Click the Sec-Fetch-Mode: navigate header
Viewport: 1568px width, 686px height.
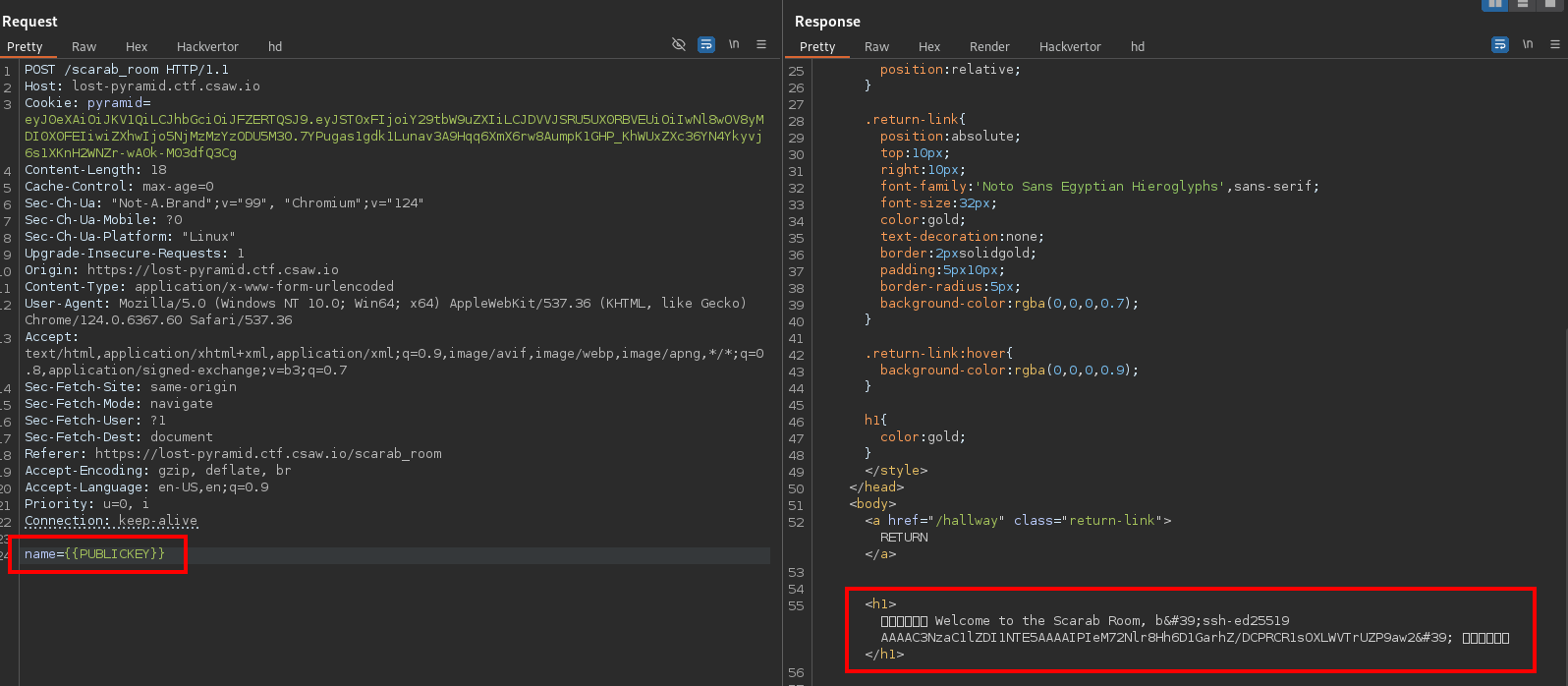[119, 404]
